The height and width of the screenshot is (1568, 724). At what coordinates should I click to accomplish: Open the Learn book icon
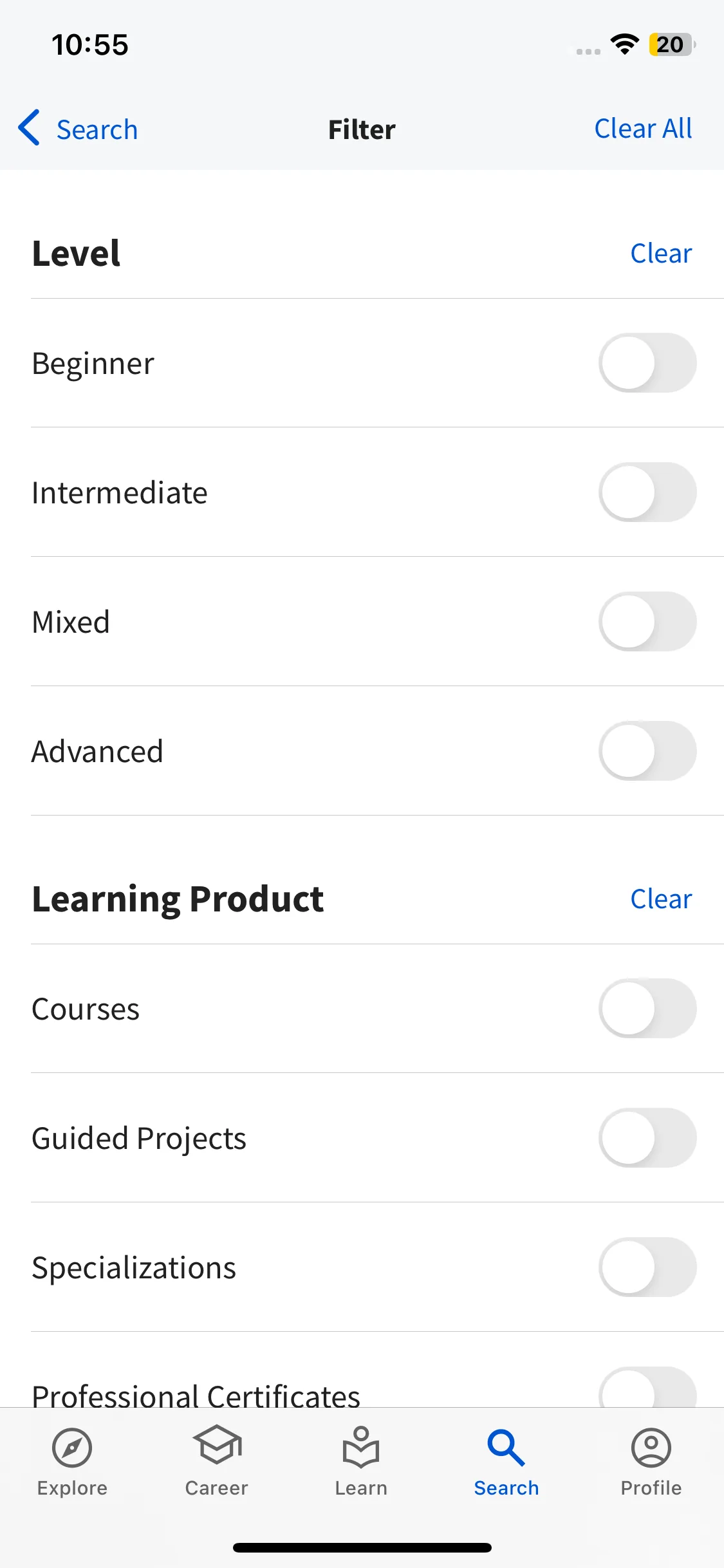tap(361, 1447)
